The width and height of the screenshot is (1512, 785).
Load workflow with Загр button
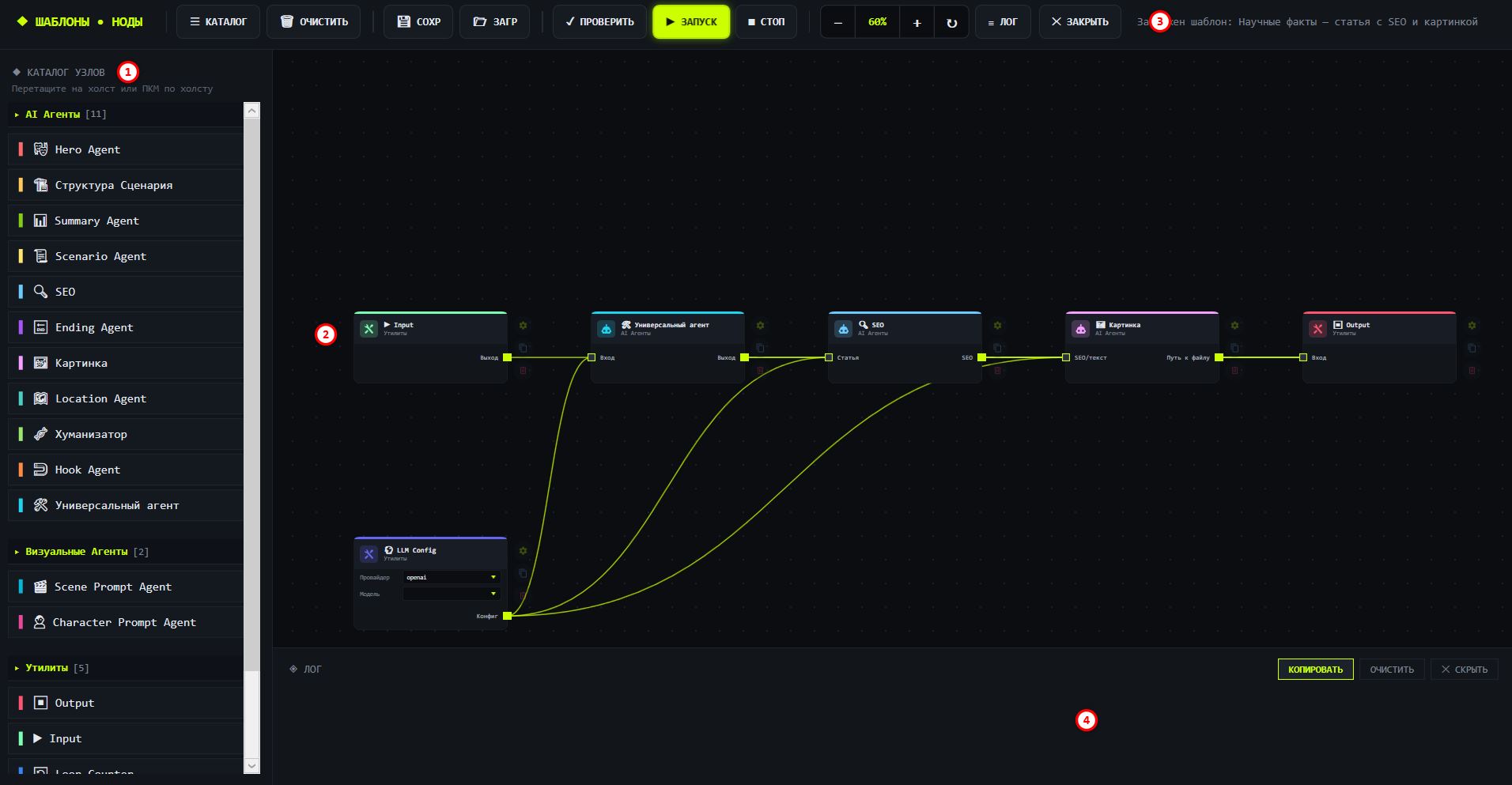[x=495, y=22]
